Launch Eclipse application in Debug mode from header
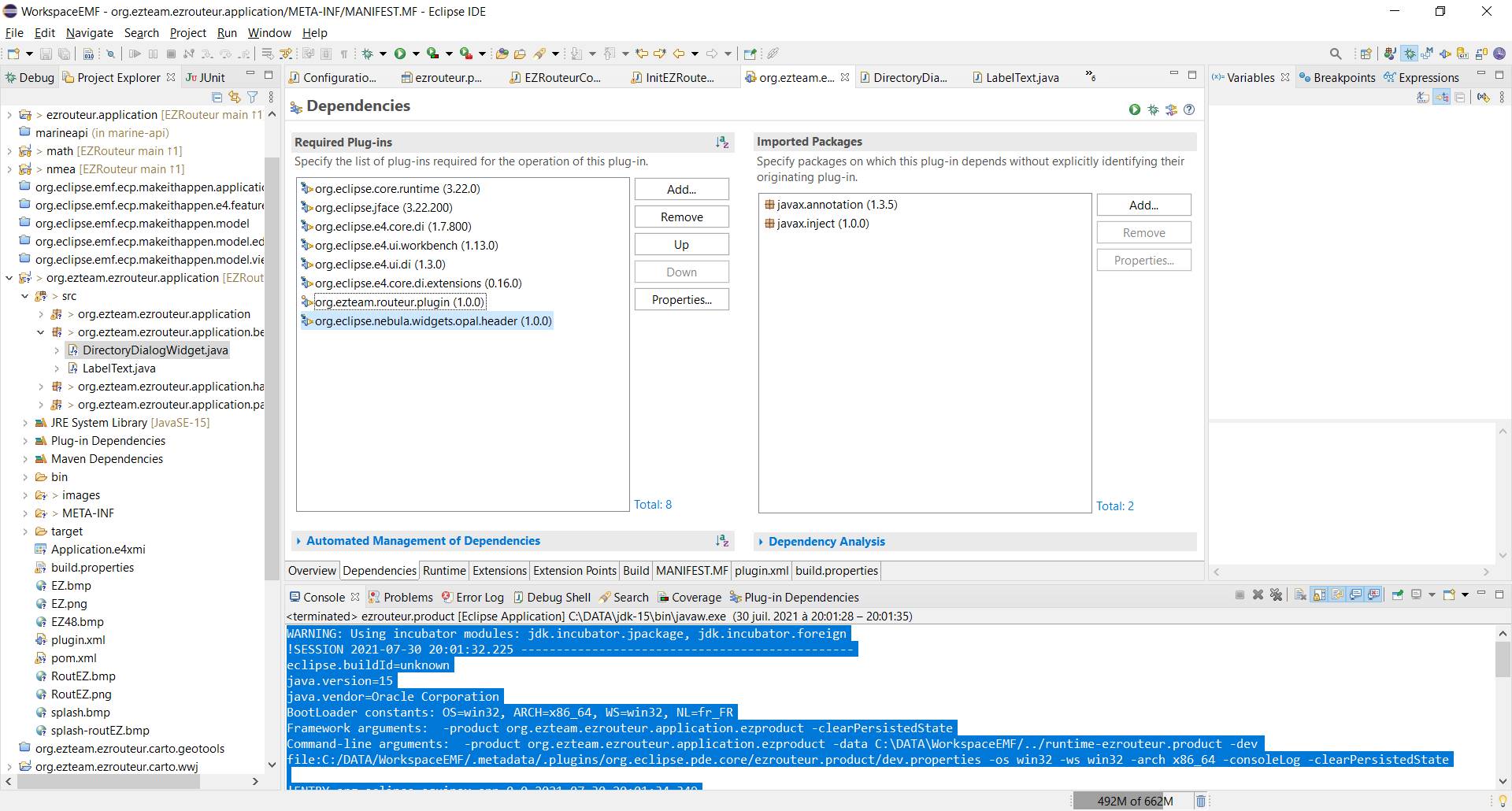This screenshot has width=1512, height=811. click(x=1153, y=109)
